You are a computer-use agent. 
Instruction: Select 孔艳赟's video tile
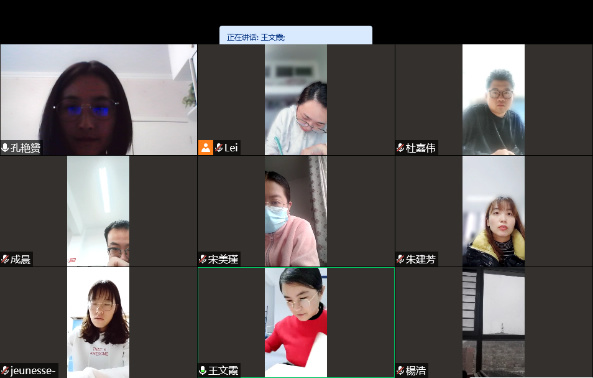coord(98,99)
